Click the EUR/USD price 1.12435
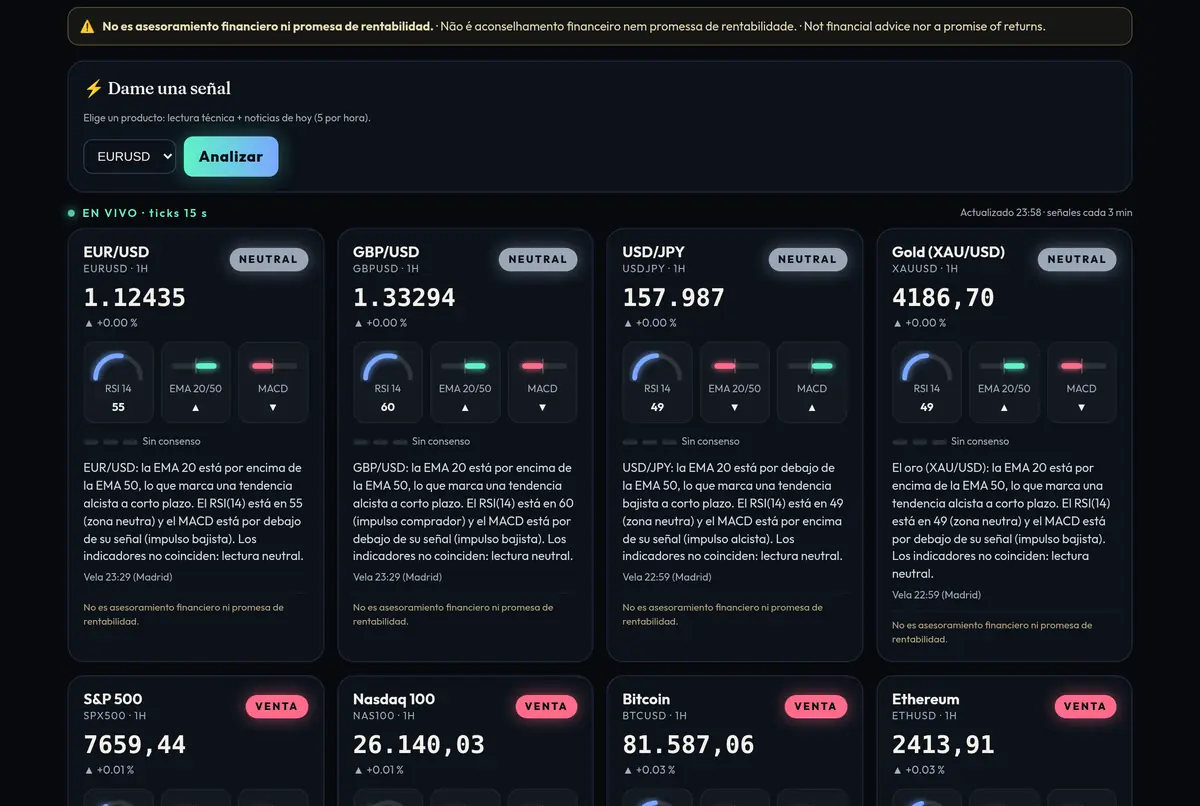Viewport: 1200px width, 806px height. coord(135,297)
